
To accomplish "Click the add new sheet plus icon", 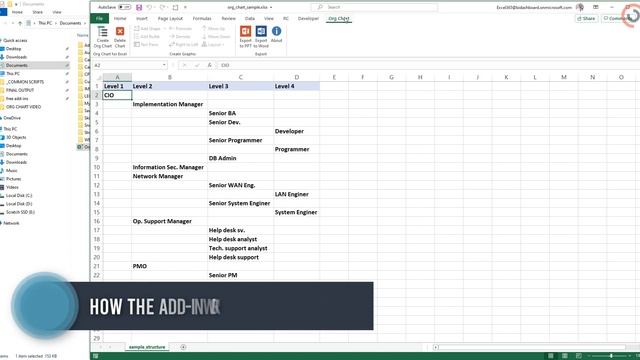I will tap(183, 347).
